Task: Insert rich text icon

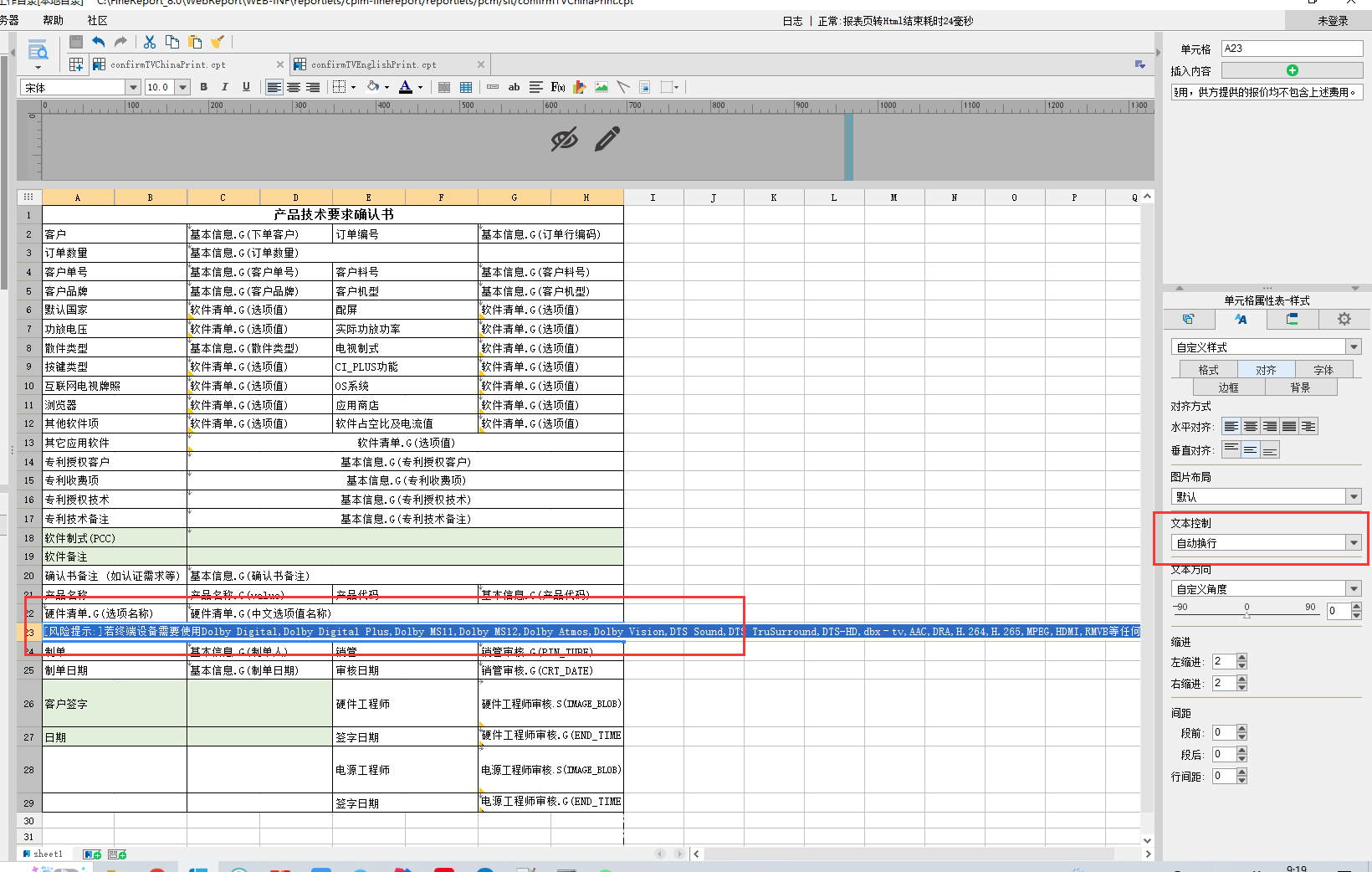Action: click(x=536, y=87)
